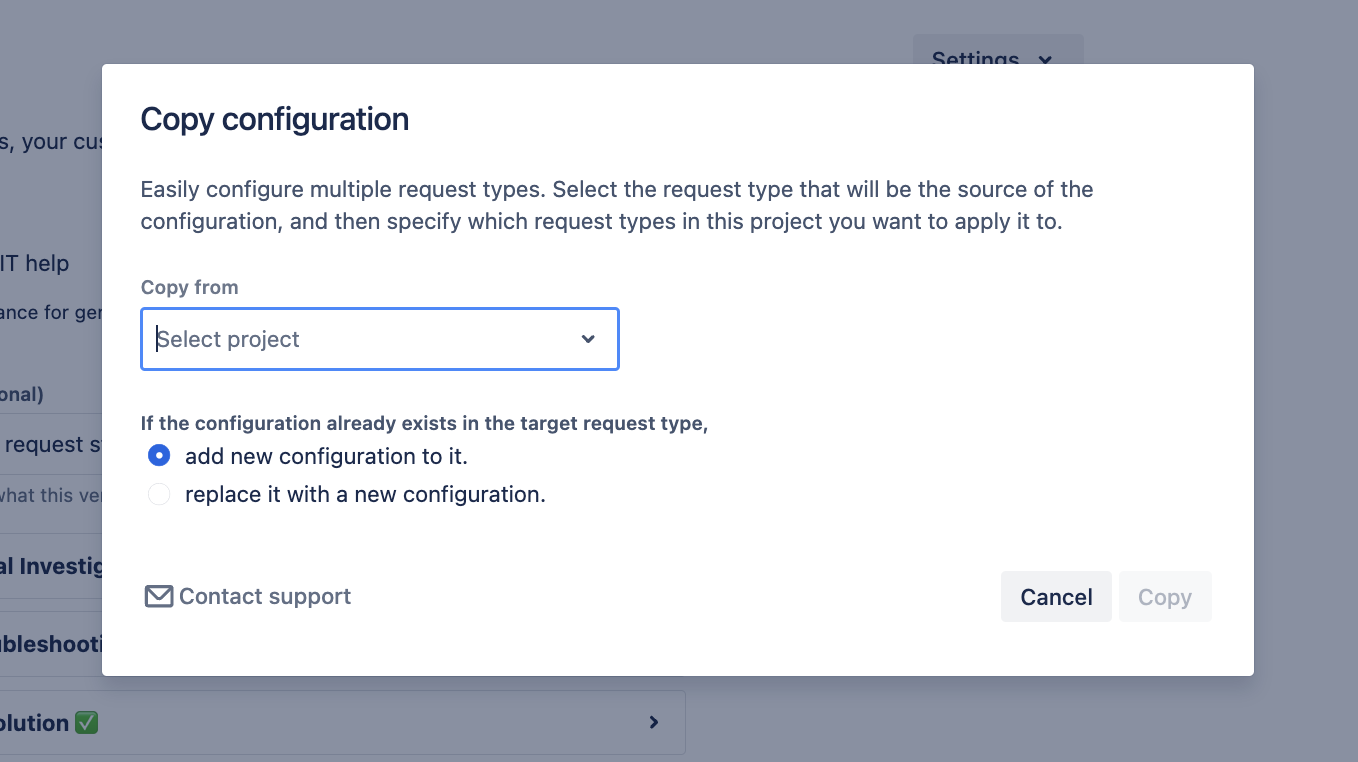Image resolution: width=1358 pixels, height=762 pixels.
Task: Select the 'add new configuration to it' option
Action: (x=159, y=455)
